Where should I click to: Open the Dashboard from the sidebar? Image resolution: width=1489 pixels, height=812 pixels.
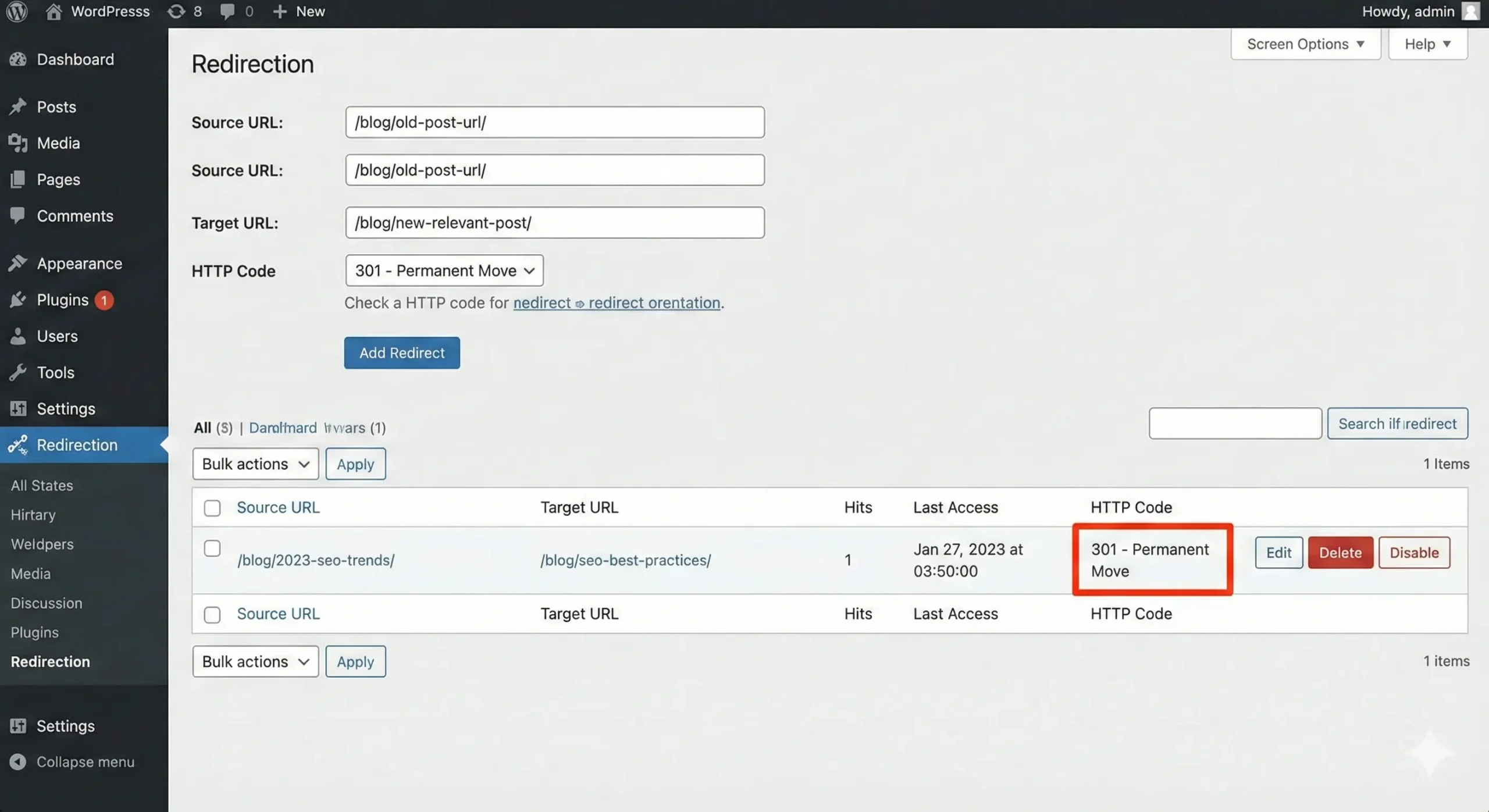(19, 59)
